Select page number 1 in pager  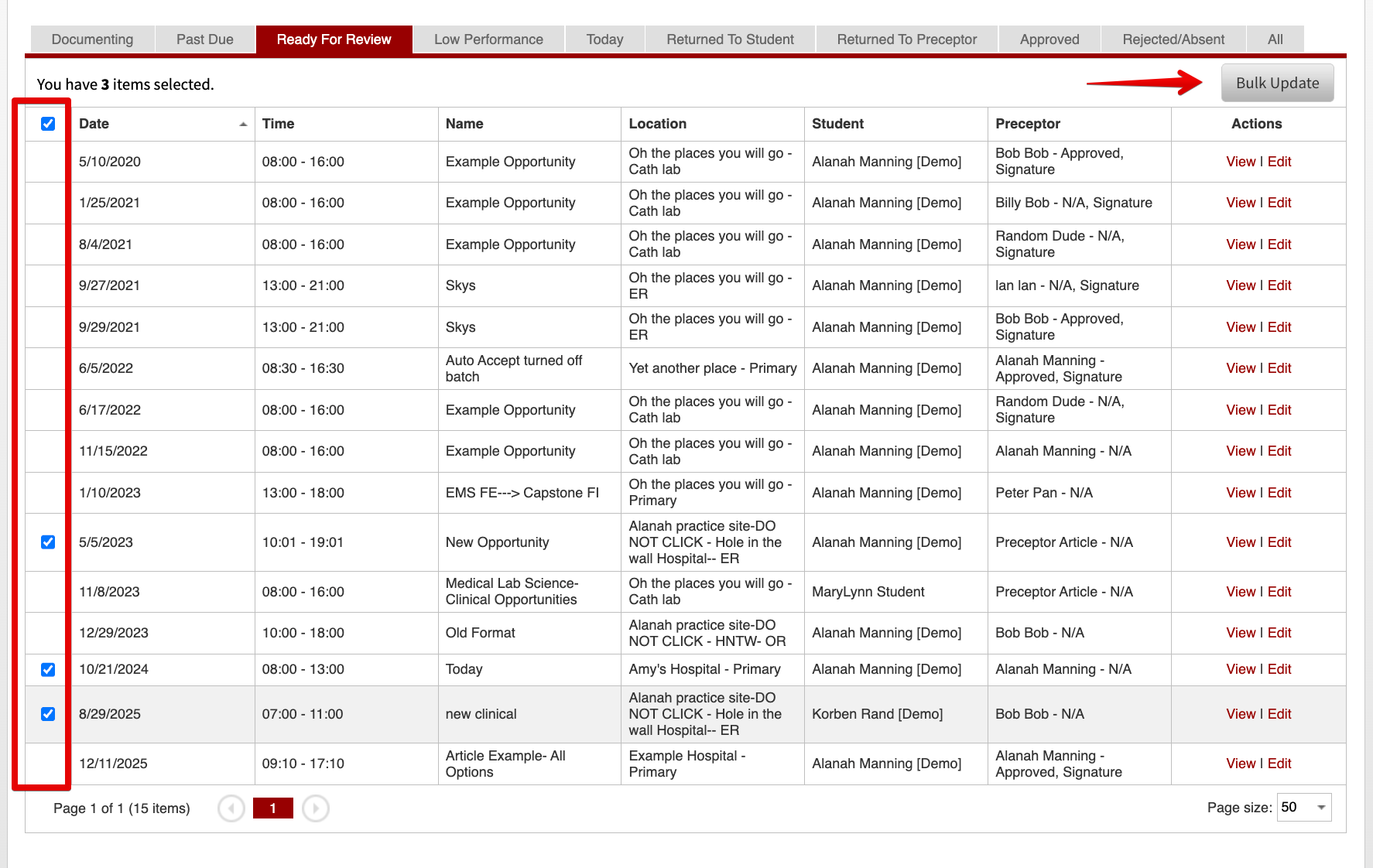273,808
